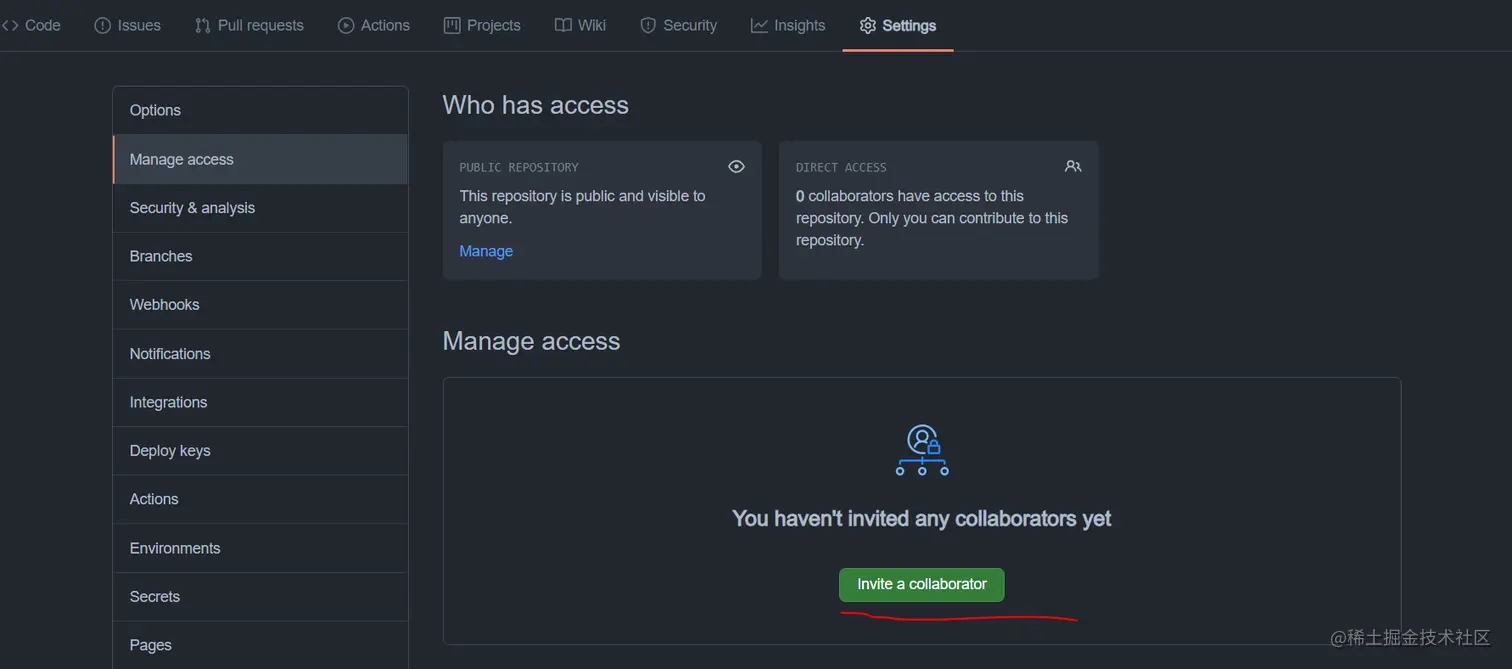Click the Manage visibility link

click(486, 251)
